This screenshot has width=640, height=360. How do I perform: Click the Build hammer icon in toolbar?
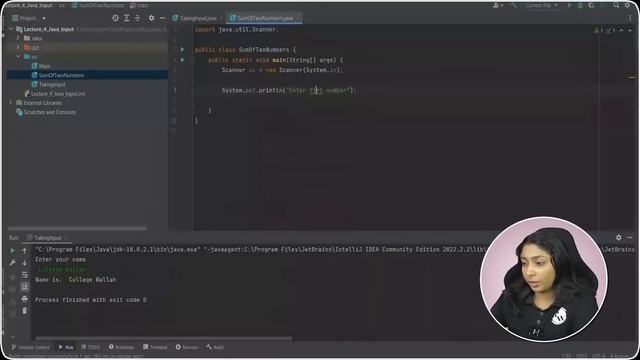(x=514, y=5)
